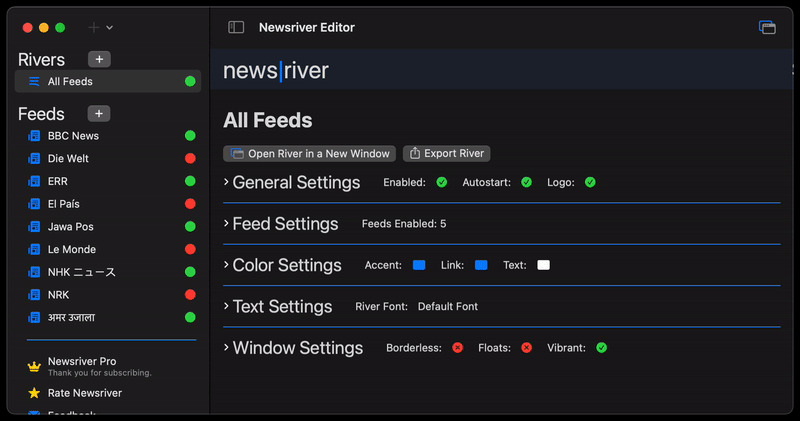The image size is (800, 421).
Task: Toggle the BBC News green status dot
Action: pyautogui.click(x=190, y=135)
